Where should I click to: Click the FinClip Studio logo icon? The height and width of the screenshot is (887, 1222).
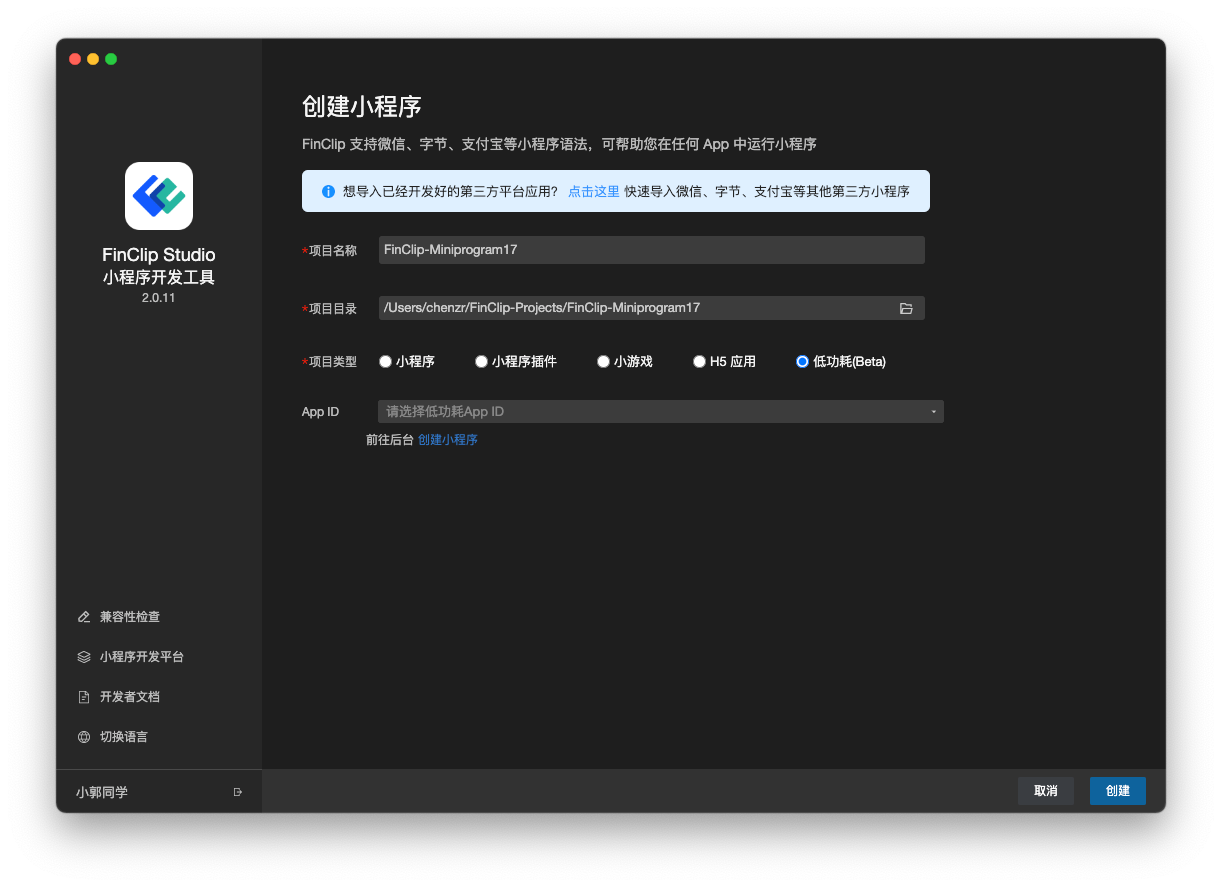159,196
